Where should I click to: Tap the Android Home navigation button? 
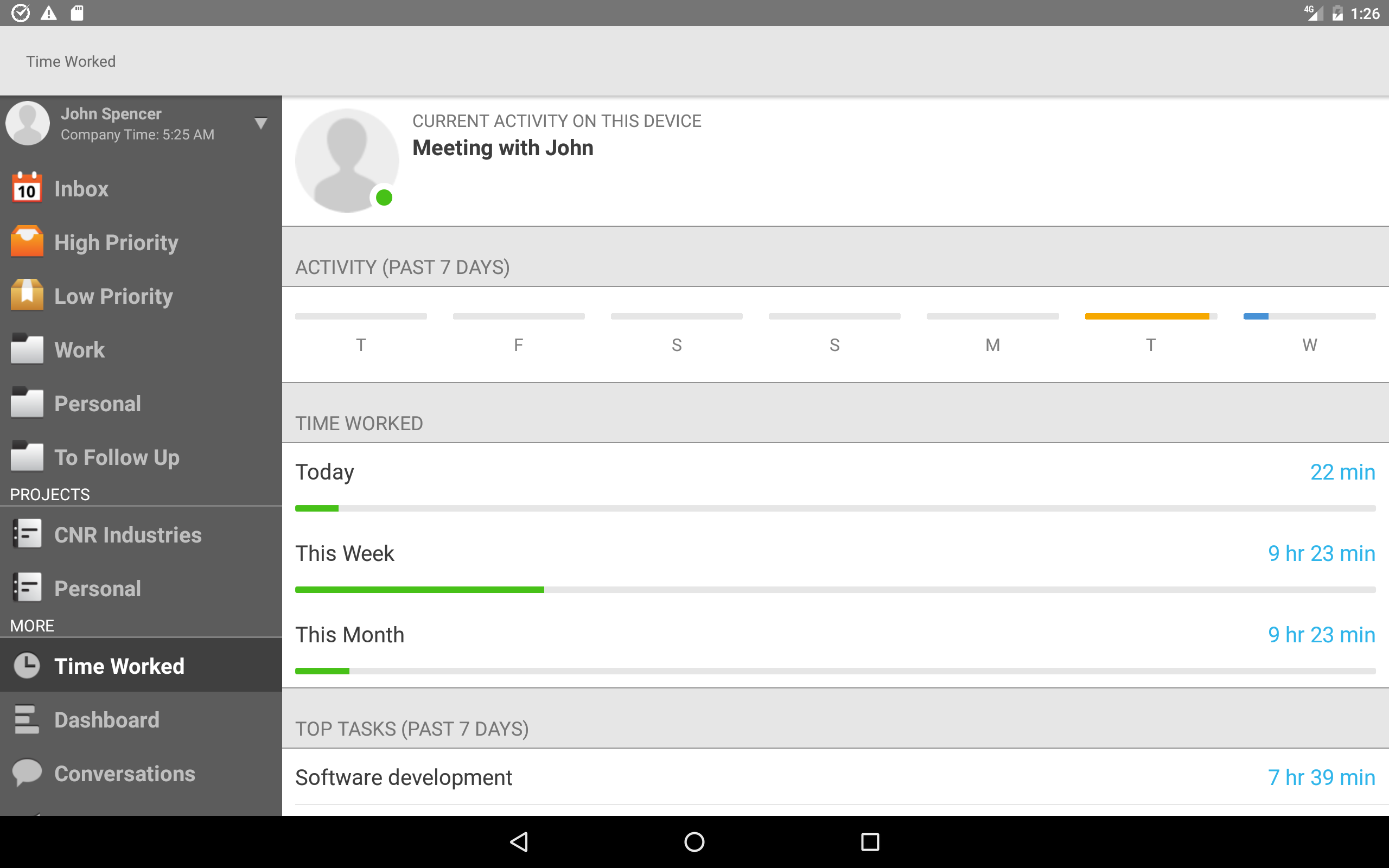coord(694,841)
